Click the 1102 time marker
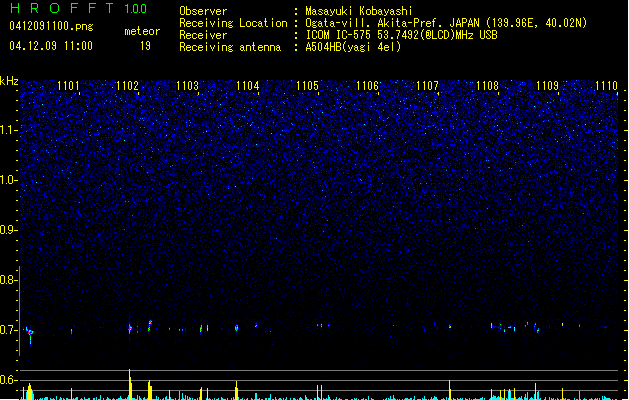 point(127,85)
